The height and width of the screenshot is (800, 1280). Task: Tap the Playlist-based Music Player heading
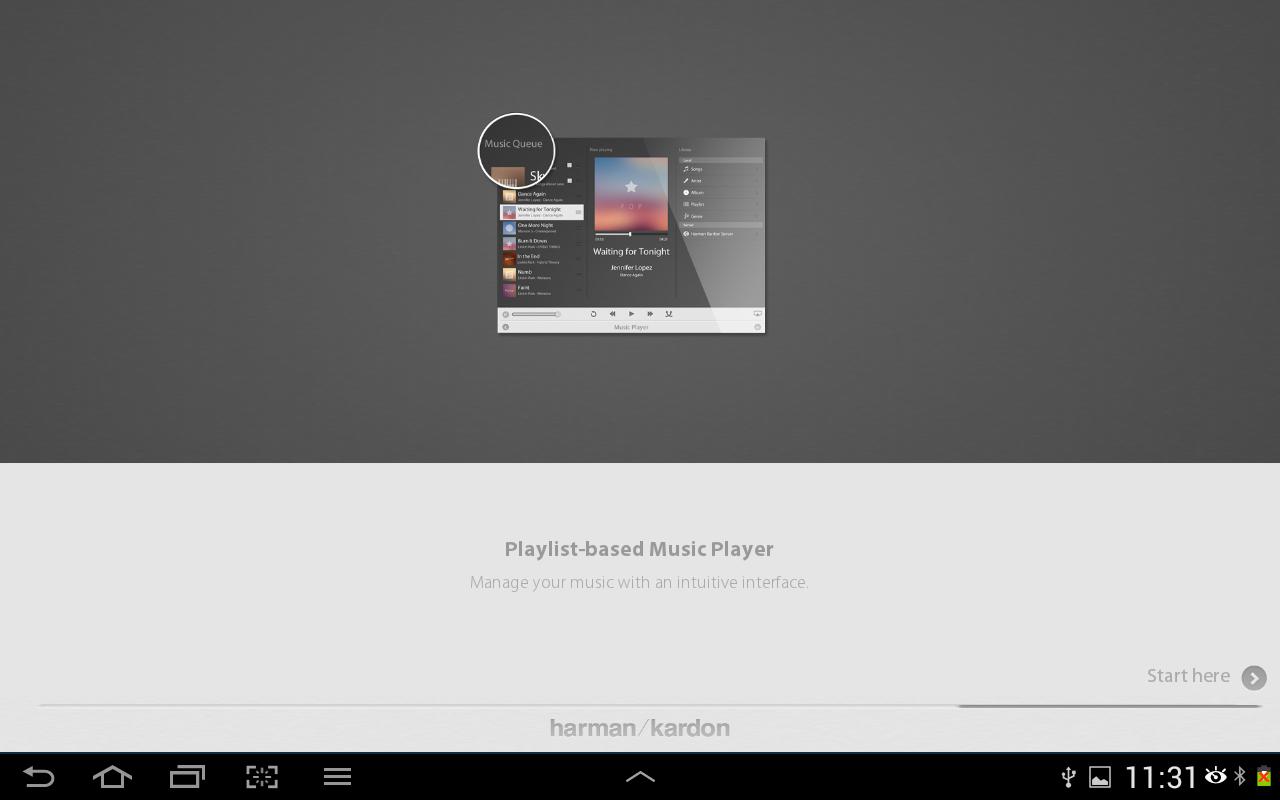click(x=639, y=549)
